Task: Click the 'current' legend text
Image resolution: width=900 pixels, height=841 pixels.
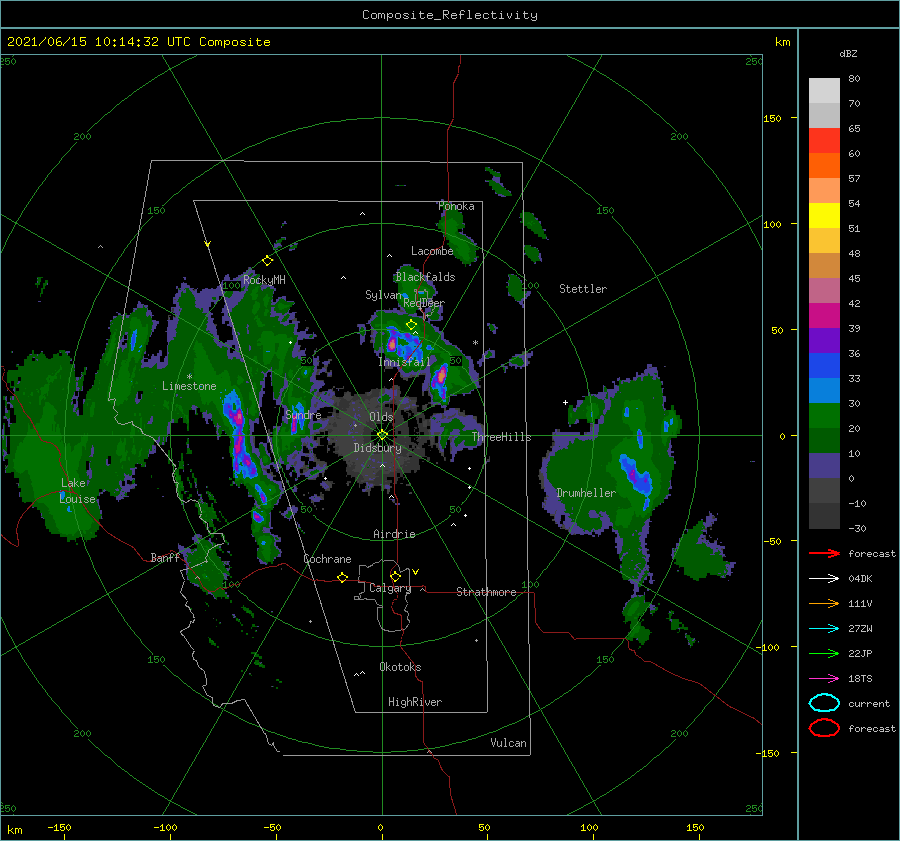Action: 868,703
